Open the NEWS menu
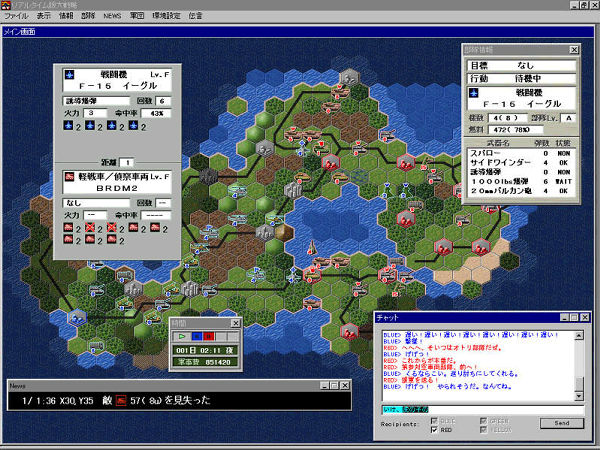The width and height of the screenshot is (600, 450). [x=112, y=16]
